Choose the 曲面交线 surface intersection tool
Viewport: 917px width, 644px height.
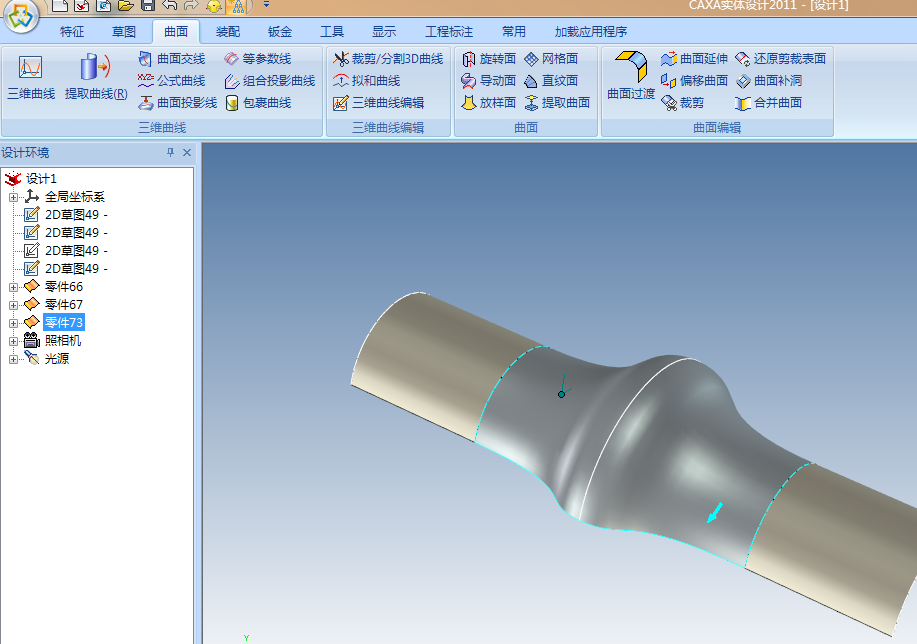click(x=171, y=59)
